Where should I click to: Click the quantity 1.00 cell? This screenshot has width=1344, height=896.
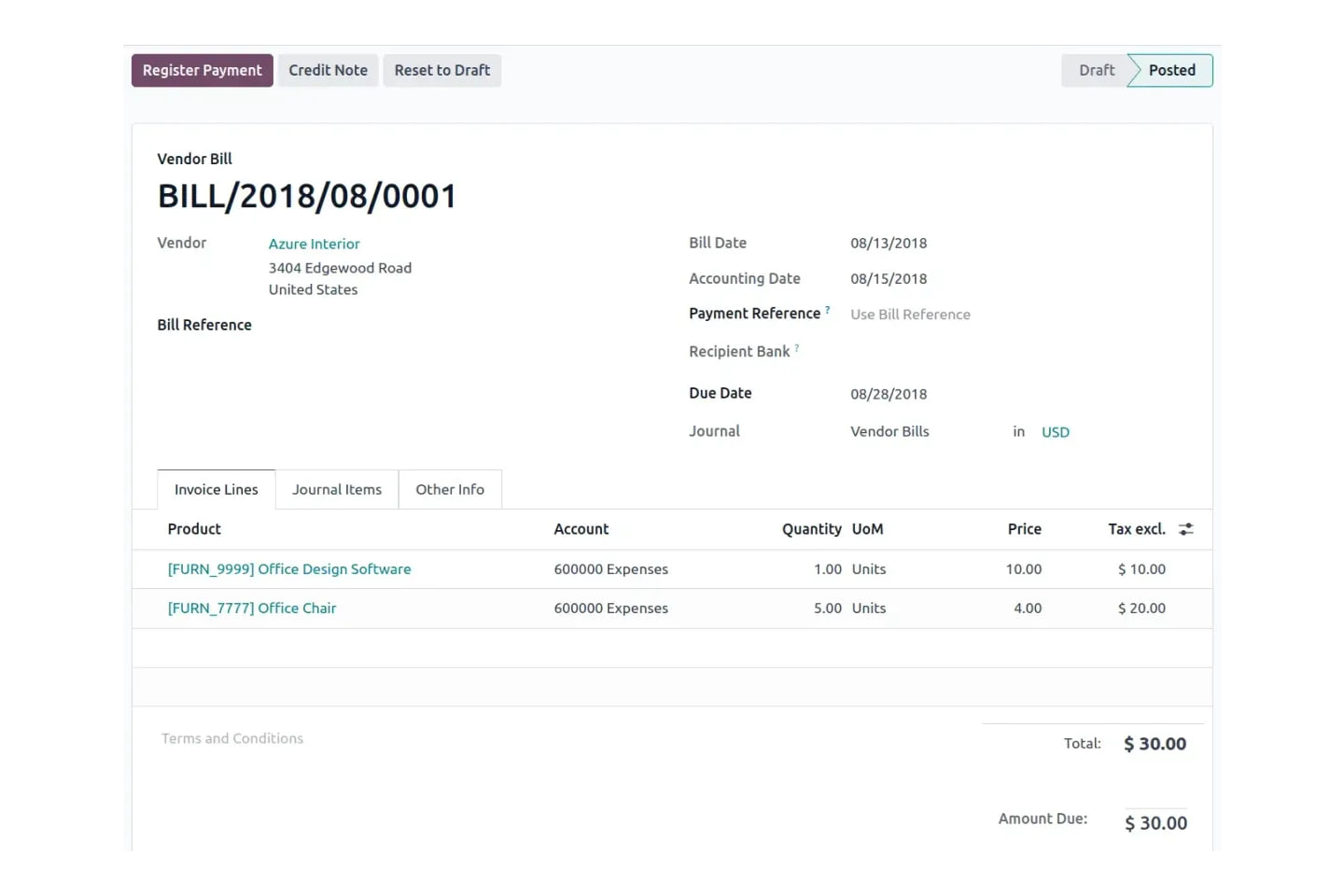pos(828,569)
